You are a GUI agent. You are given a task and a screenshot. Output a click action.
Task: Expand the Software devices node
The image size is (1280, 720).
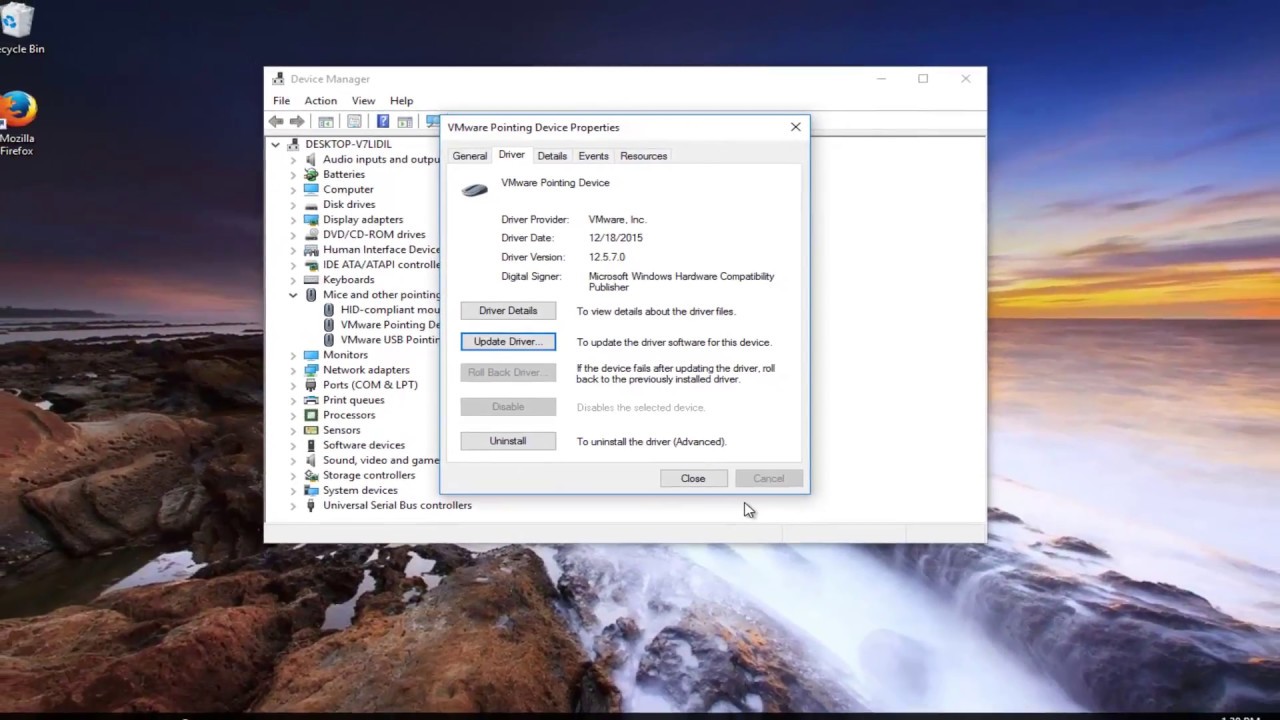click(x=293, y=445)
